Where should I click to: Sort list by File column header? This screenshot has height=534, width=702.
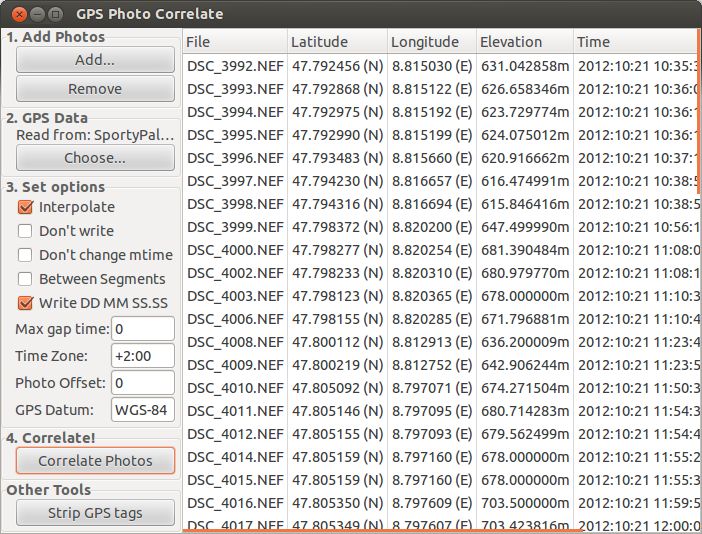point(235,42)
